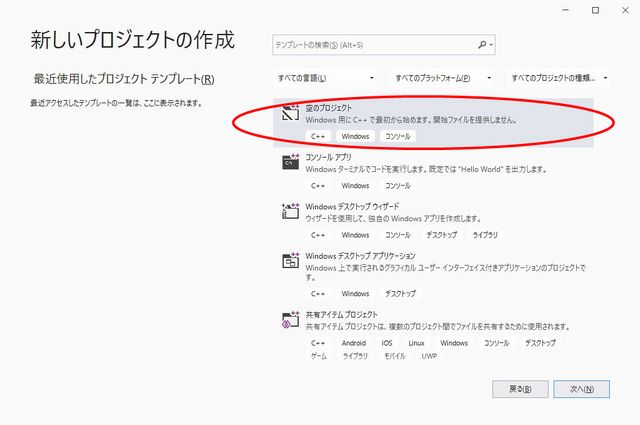Open the すべてのプラットフォーム dropdown
Image resolution: width=640 pixels, height=425 pixels.
tap(443, 78)
